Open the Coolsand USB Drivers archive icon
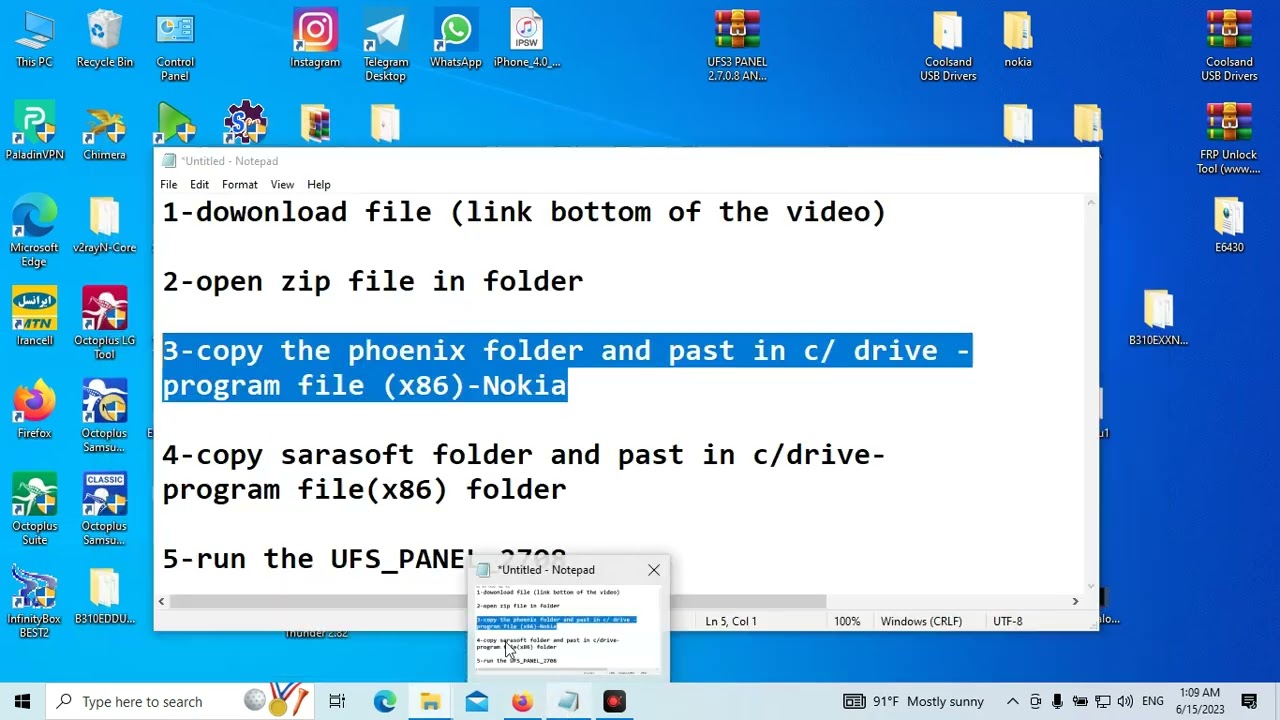 [1229, 47]
